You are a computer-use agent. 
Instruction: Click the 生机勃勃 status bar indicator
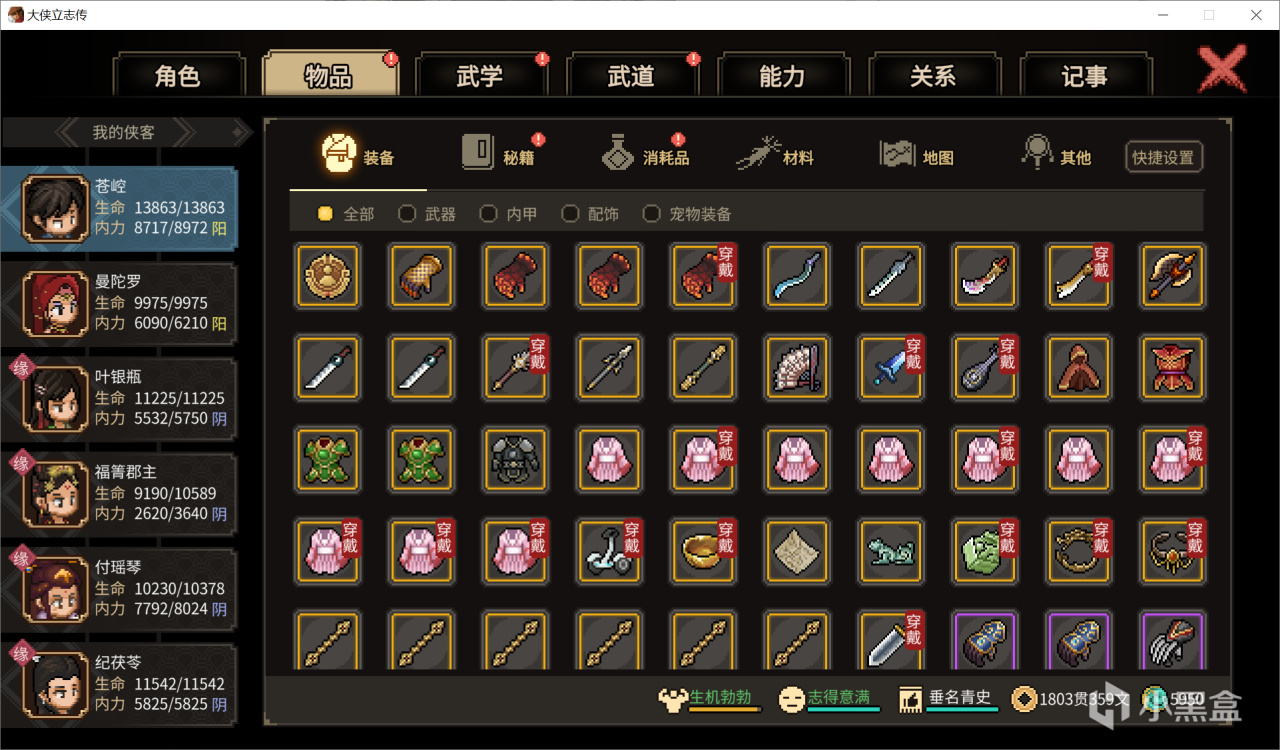pos(710,699)
